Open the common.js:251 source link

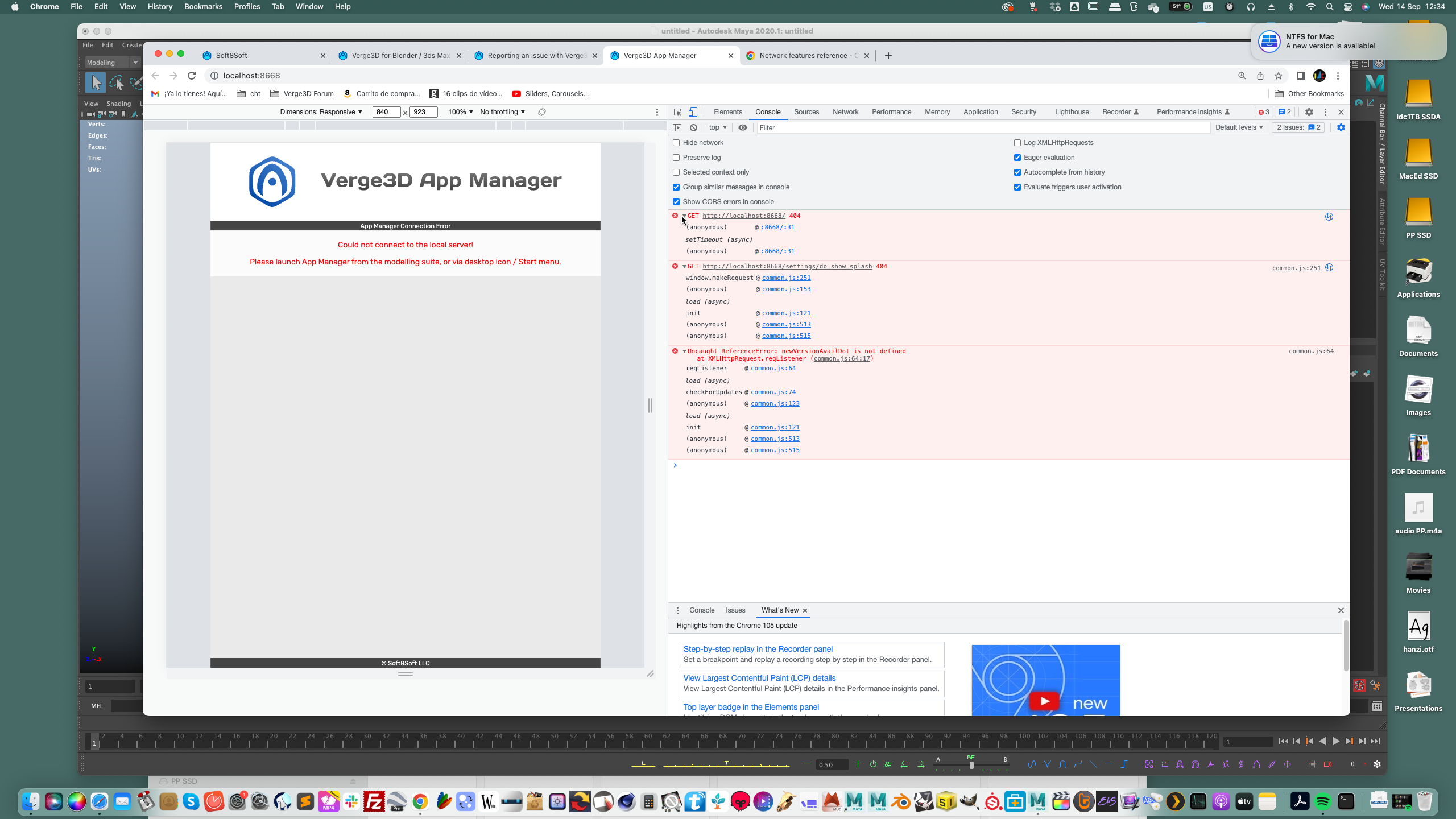pos(1296,268)
